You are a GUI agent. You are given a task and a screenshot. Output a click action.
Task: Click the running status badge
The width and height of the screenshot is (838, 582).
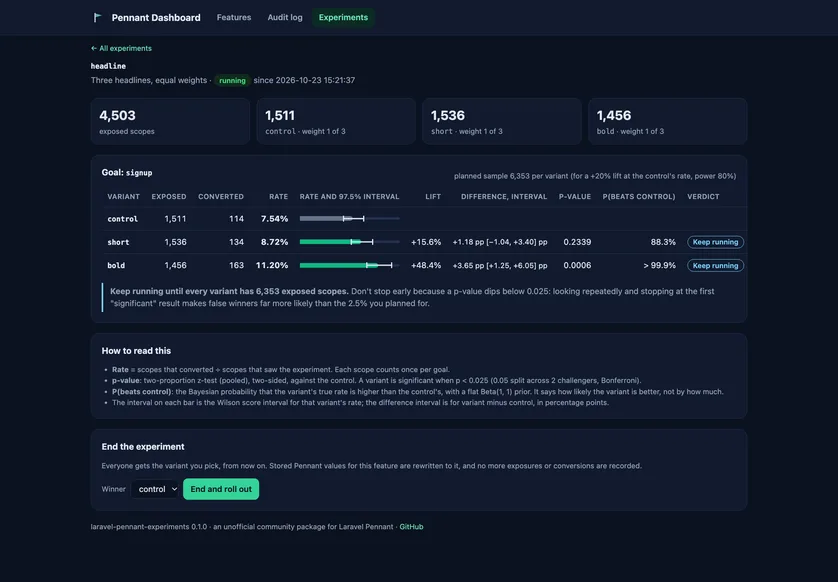232,80
